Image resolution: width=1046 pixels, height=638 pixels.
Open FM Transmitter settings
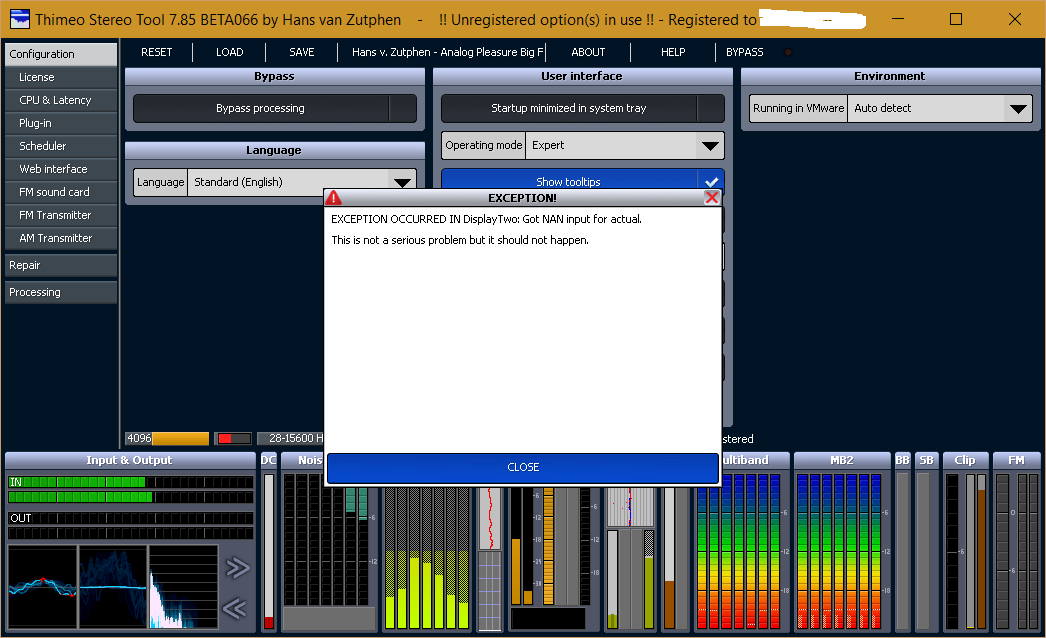(61, 216)
